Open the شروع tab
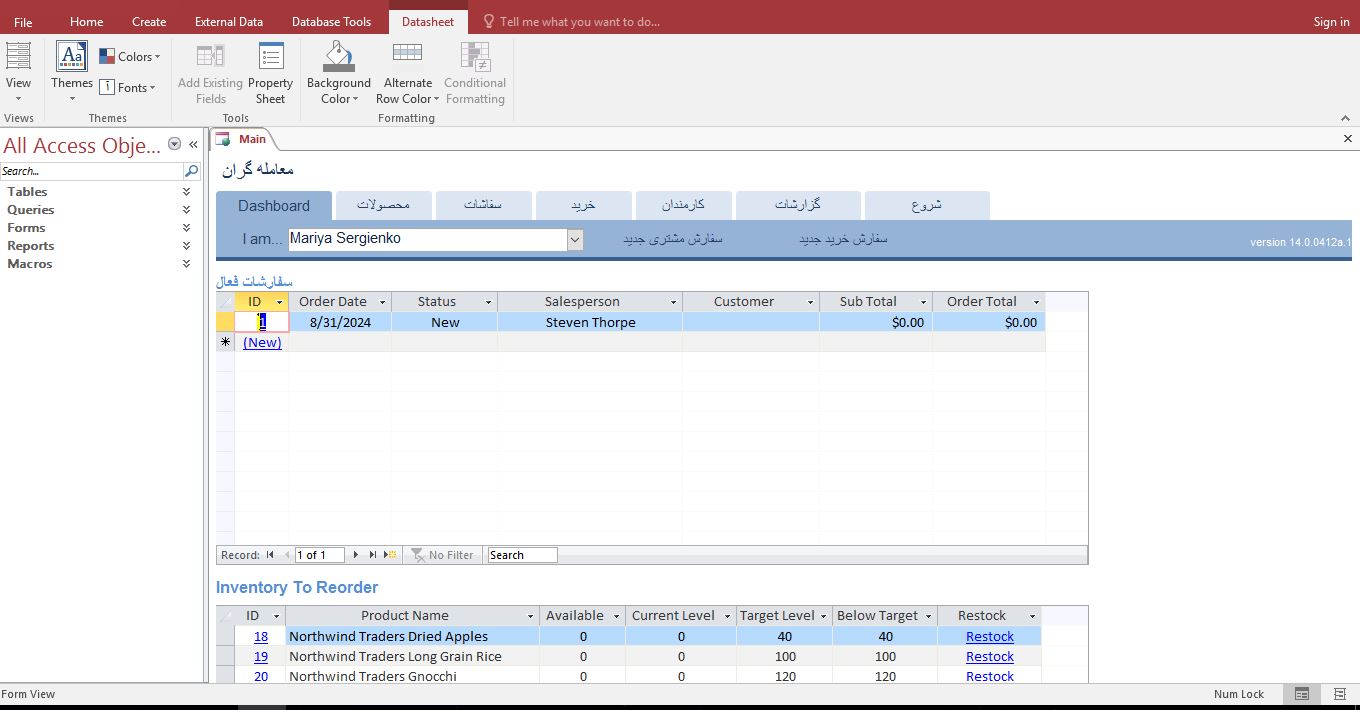 927,205
